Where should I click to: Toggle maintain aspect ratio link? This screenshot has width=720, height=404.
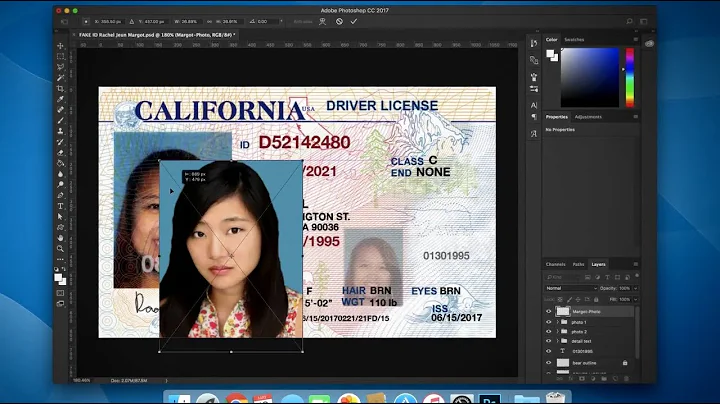209,22
